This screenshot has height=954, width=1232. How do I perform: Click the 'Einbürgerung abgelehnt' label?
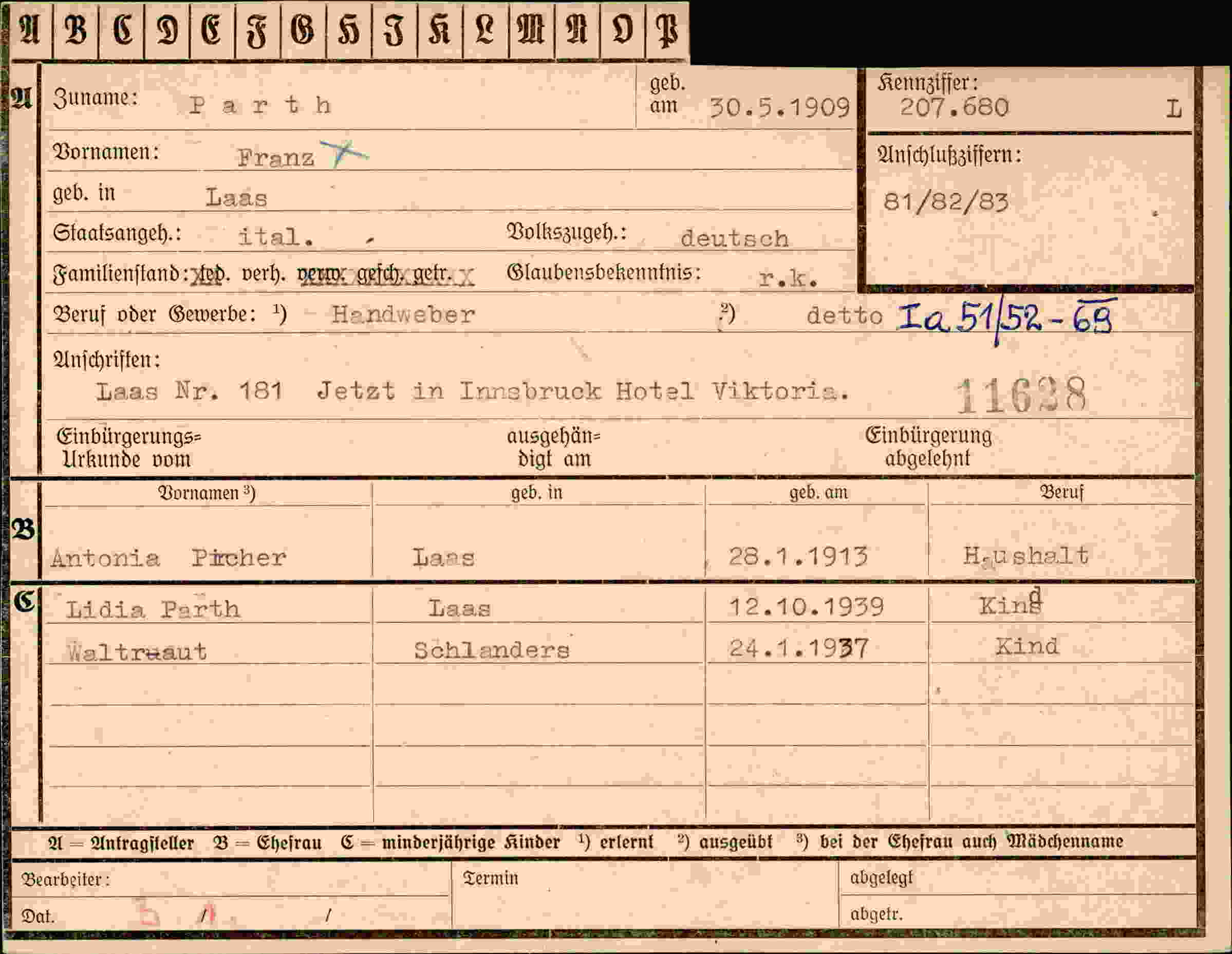click(928, 446)
